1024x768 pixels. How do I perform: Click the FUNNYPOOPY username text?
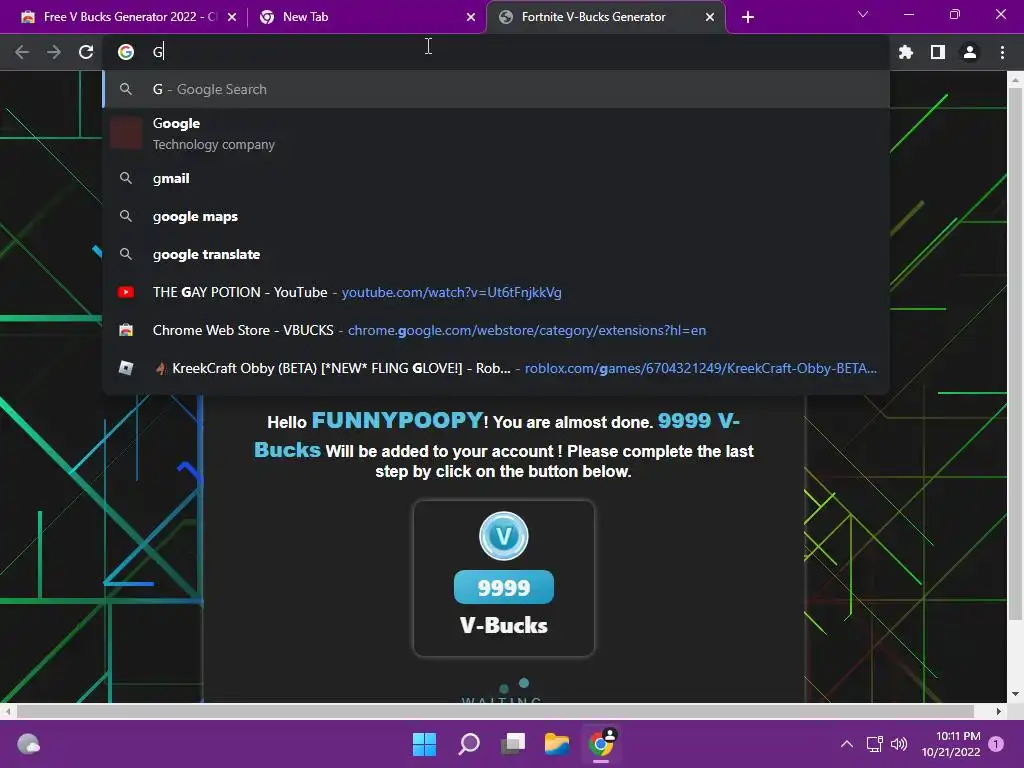coord(397,420)
